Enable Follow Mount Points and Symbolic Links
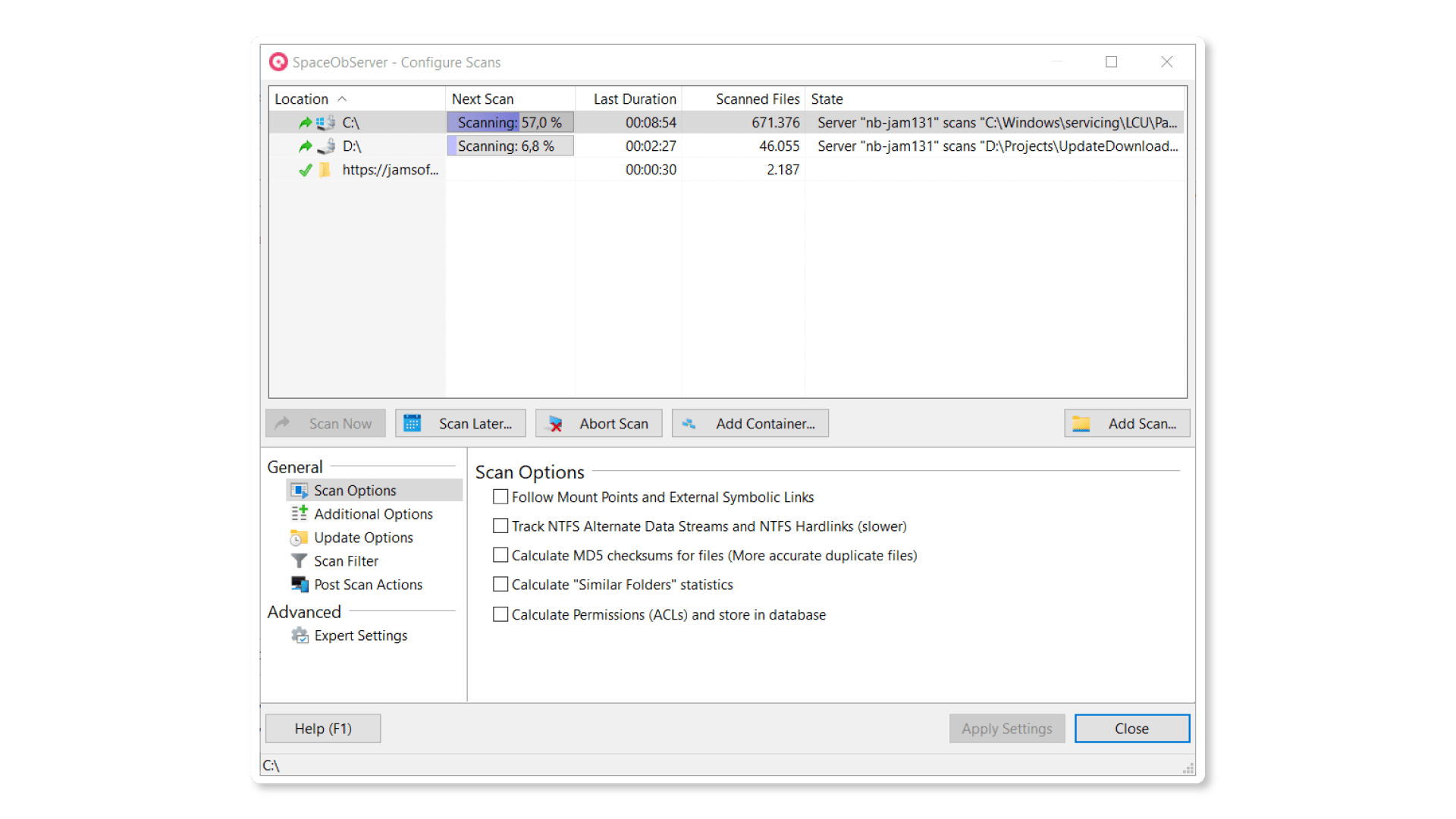Viewport: 1456px width, 819px height. [500, 497]
